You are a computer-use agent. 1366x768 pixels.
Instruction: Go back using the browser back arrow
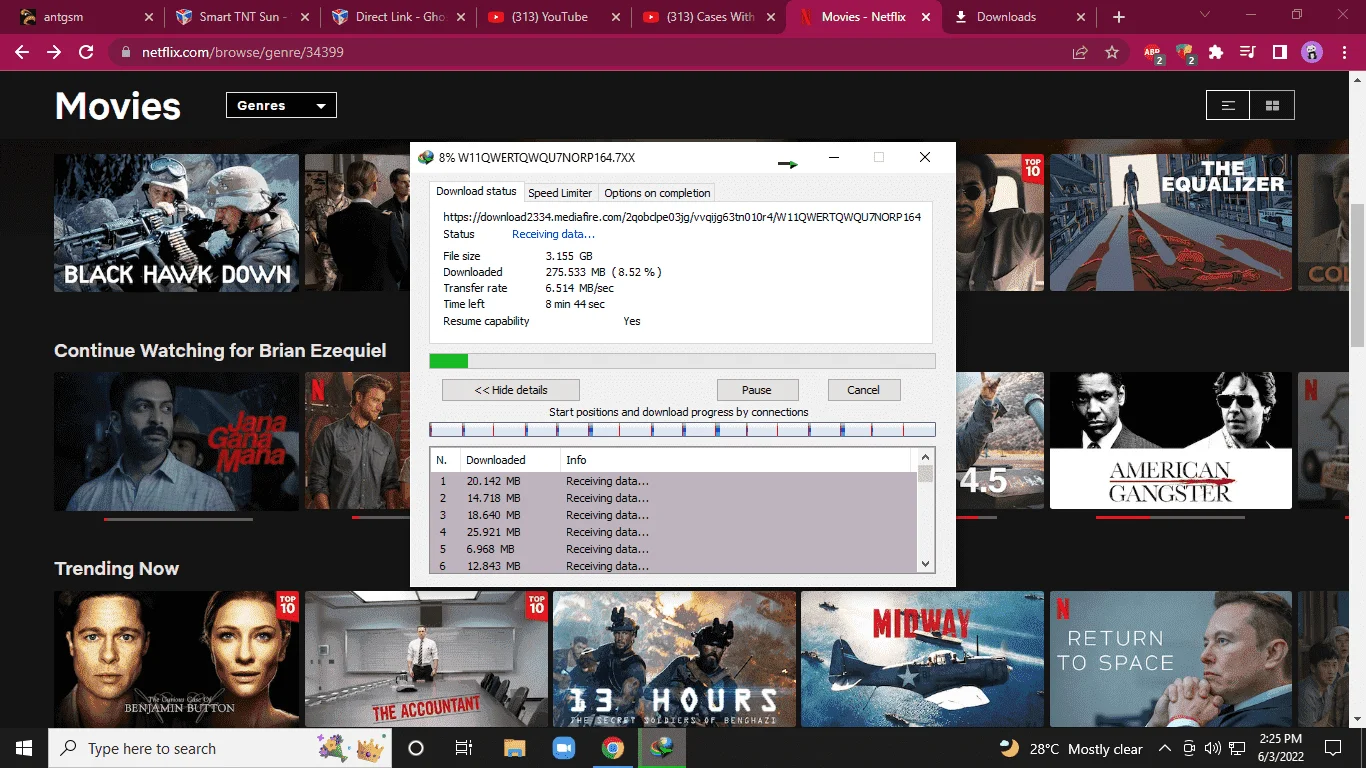[x=22, y=52]
